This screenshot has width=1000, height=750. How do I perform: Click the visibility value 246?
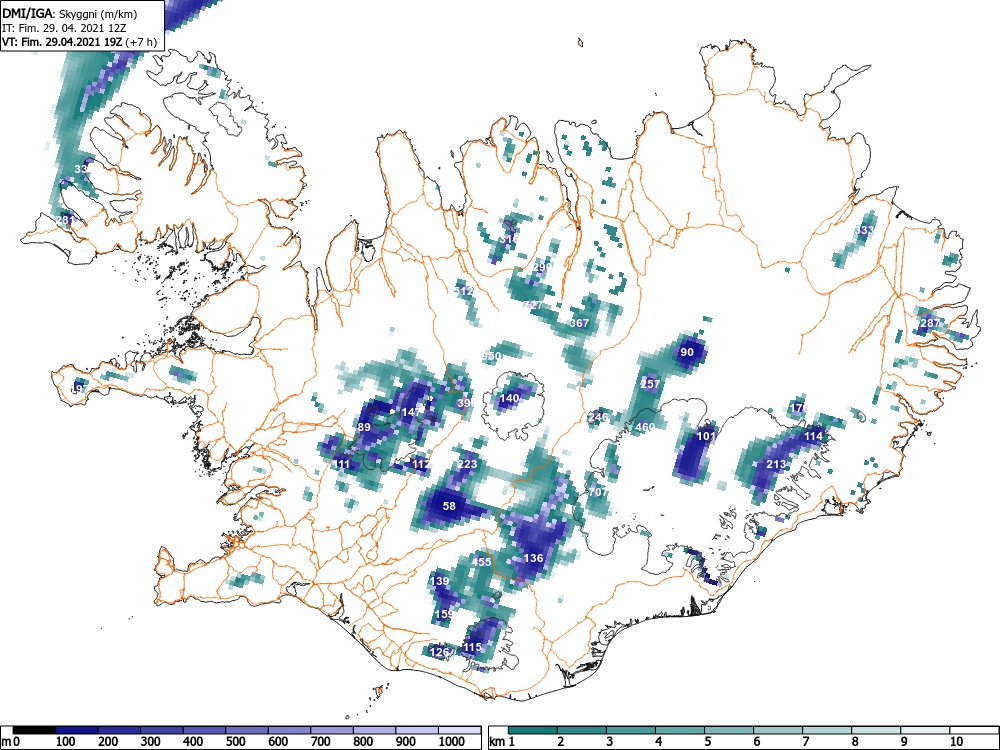[598, 417]
